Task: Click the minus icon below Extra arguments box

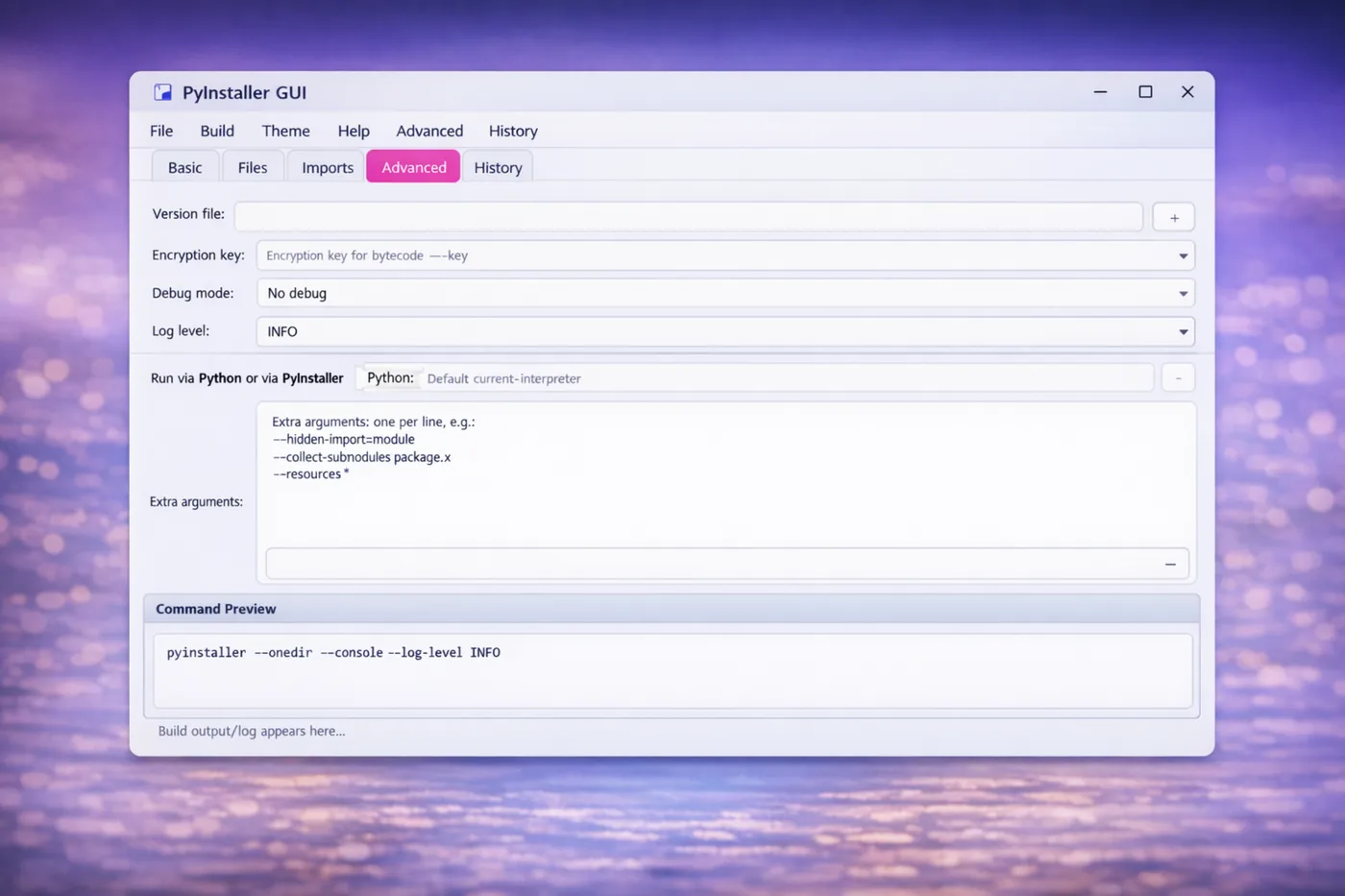Action: pyautogui.click(x=1170, y=564)
